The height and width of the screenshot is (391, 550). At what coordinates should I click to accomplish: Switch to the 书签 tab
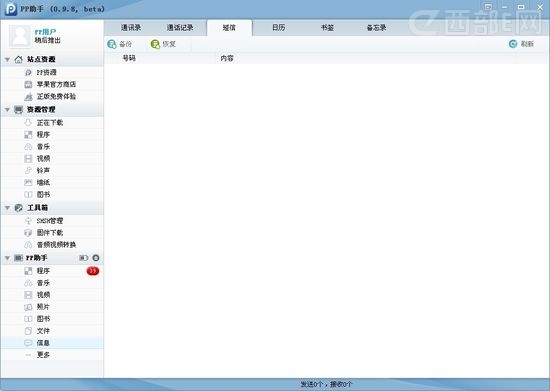(327, 27)
